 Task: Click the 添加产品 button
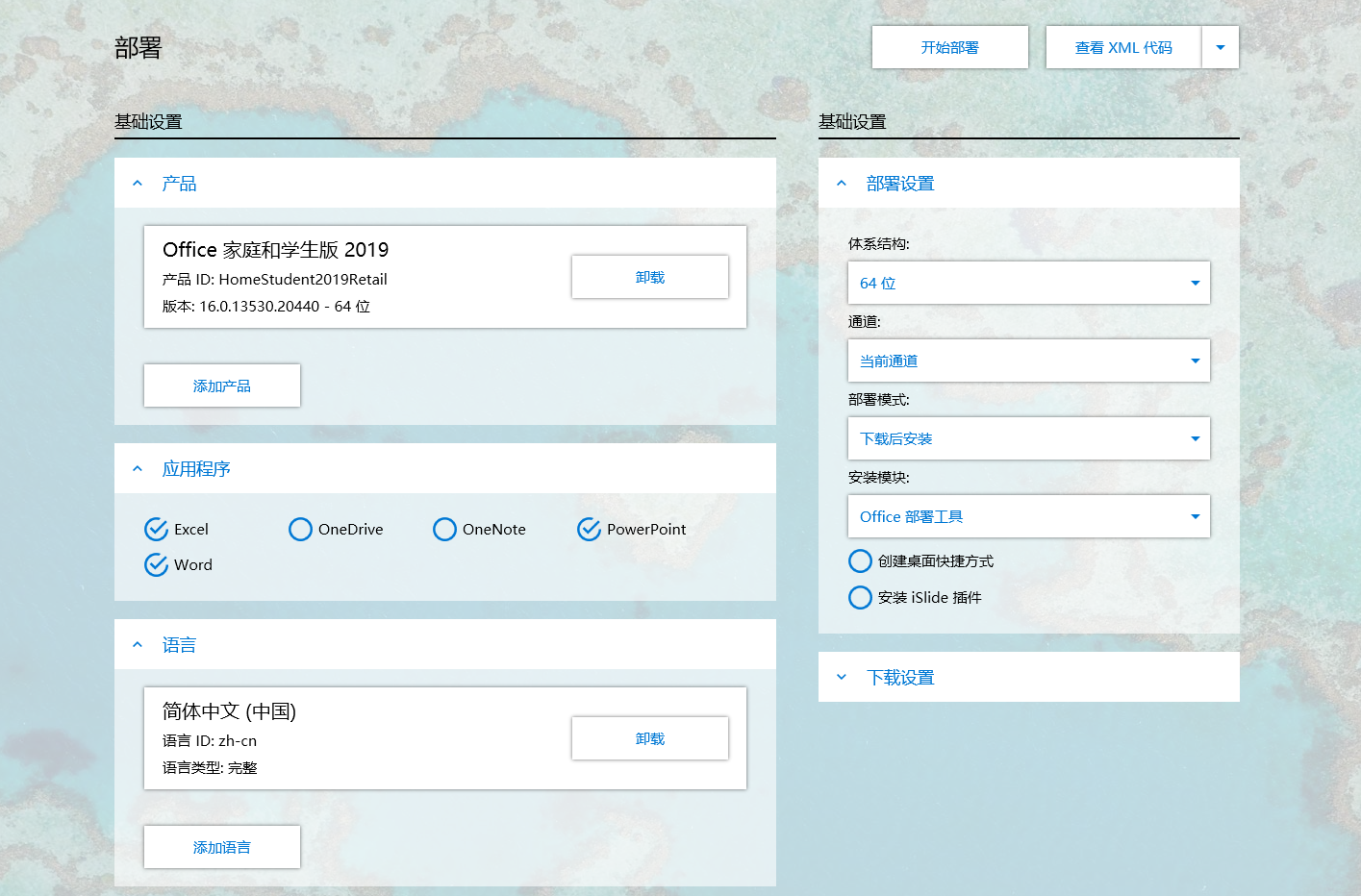pyautogui.click(x=222, y=386)
